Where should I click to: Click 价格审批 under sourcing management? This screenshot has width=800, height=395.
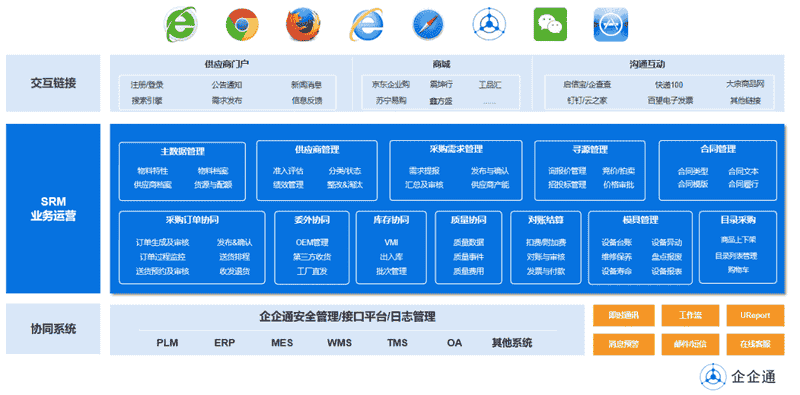(x=618, y=185)
